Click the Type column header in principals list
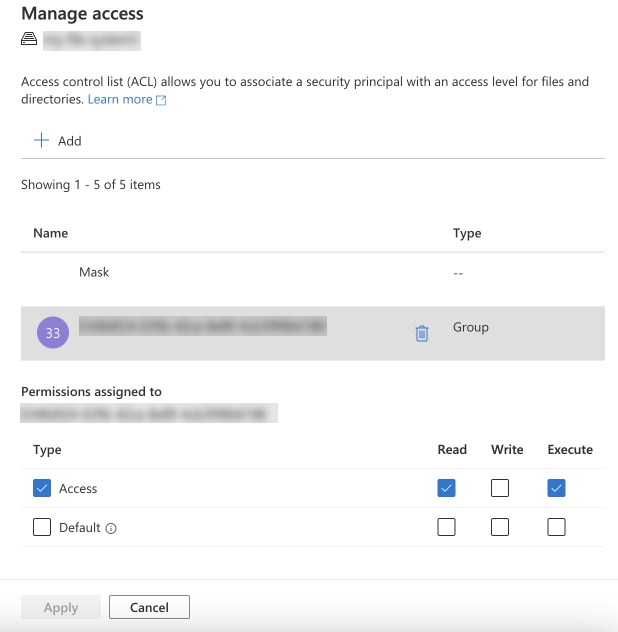 click(x=467, y=233)
